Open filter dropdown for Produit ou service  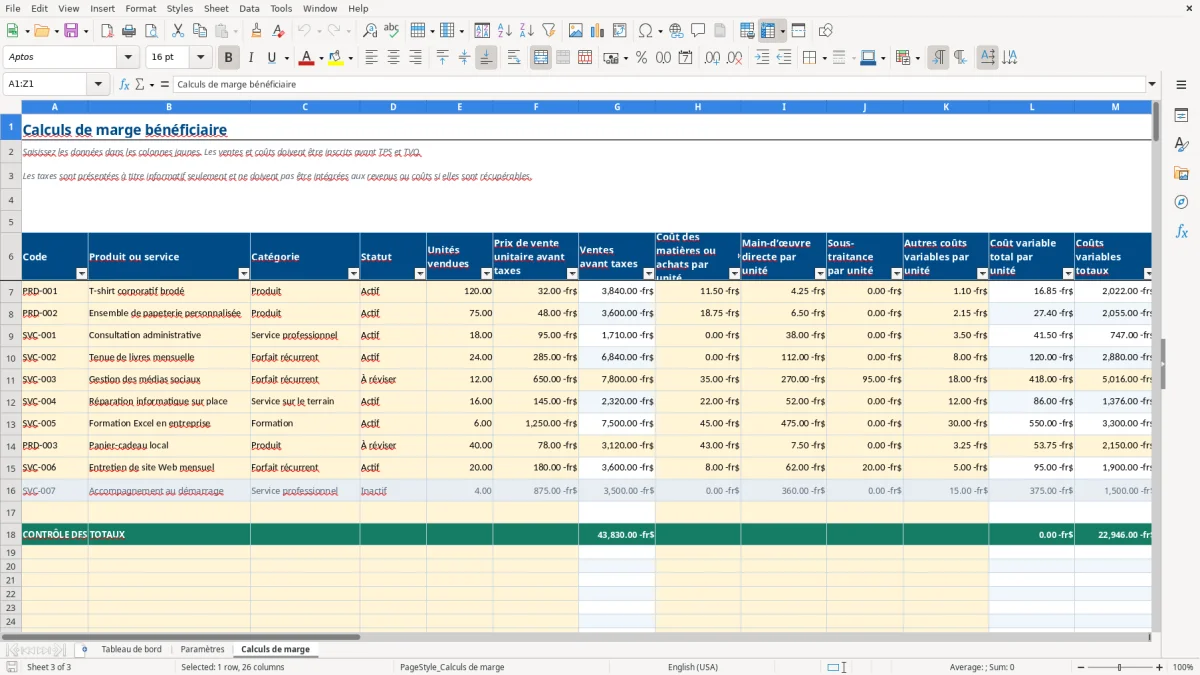tap(243, 273)
